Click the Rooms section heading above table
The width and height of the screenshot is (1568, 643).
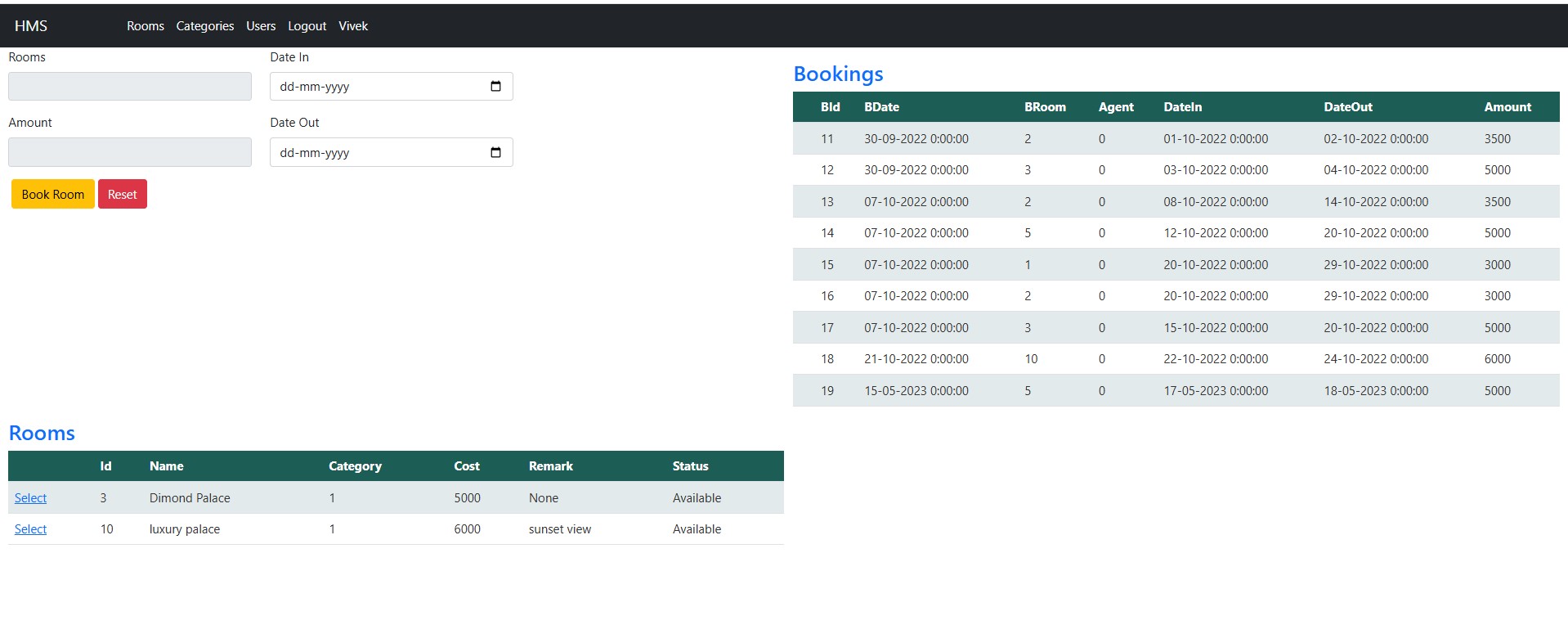pos(42,433)
